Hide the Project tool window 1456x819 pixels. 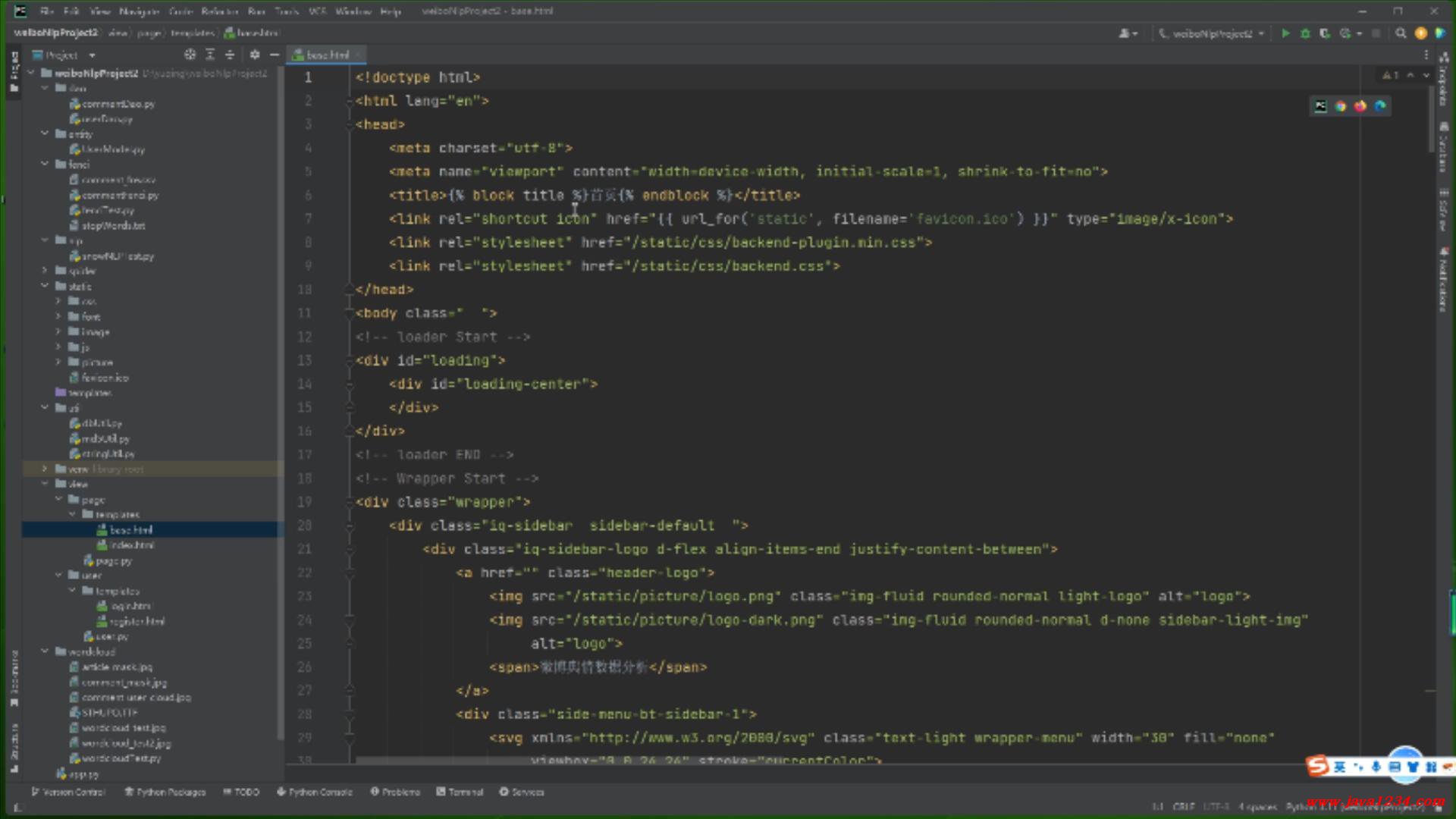pyautogui.click(x=275, y=55)
